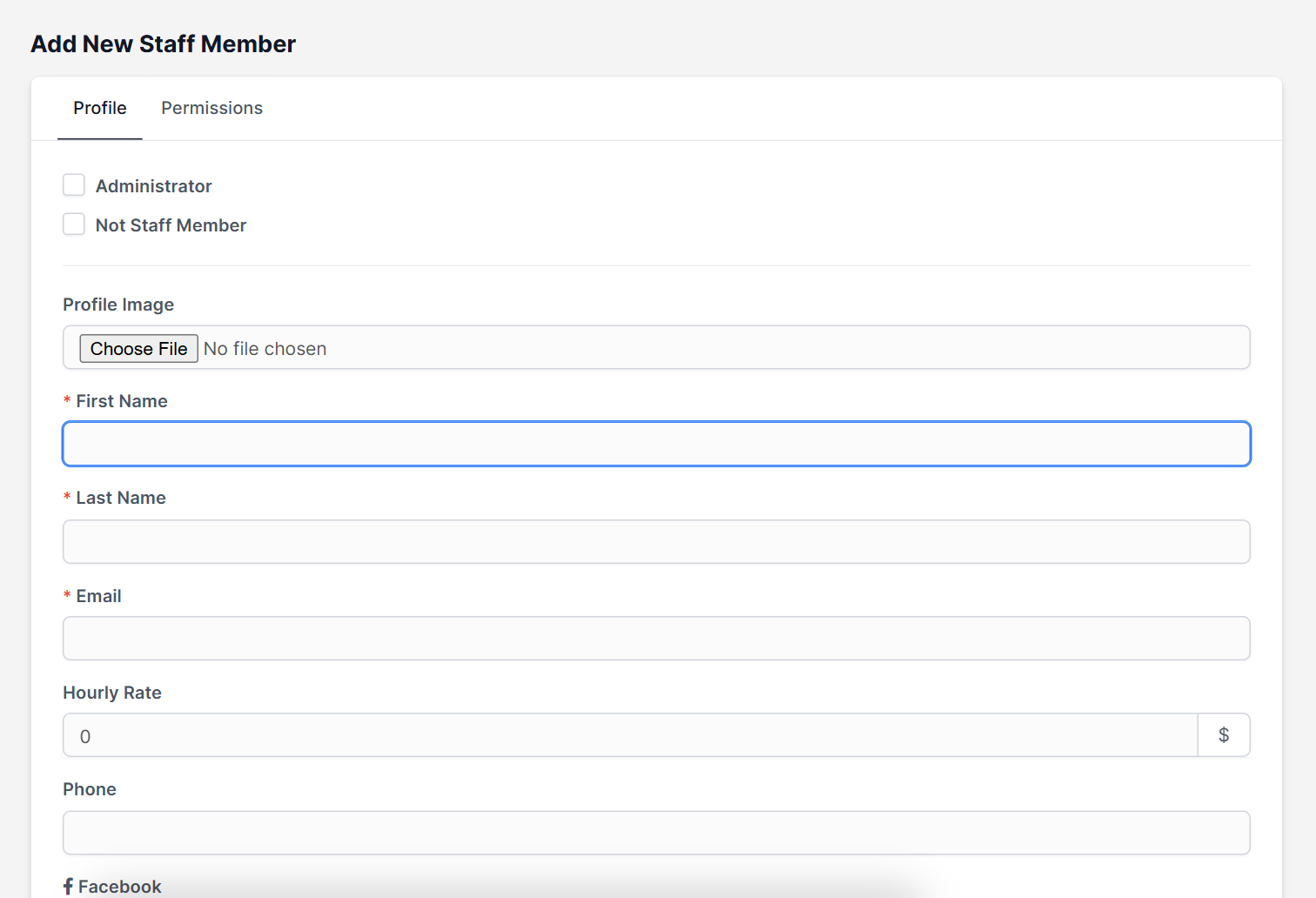
Task: Click the 'First Name' label
Action: tap(121, 401)
